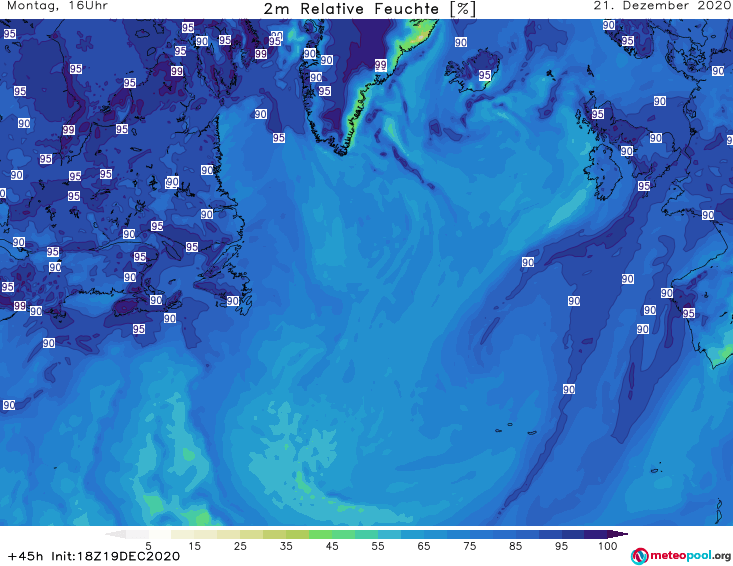
Task: Click the "+45h" forecast offset text
Action: 26,556
